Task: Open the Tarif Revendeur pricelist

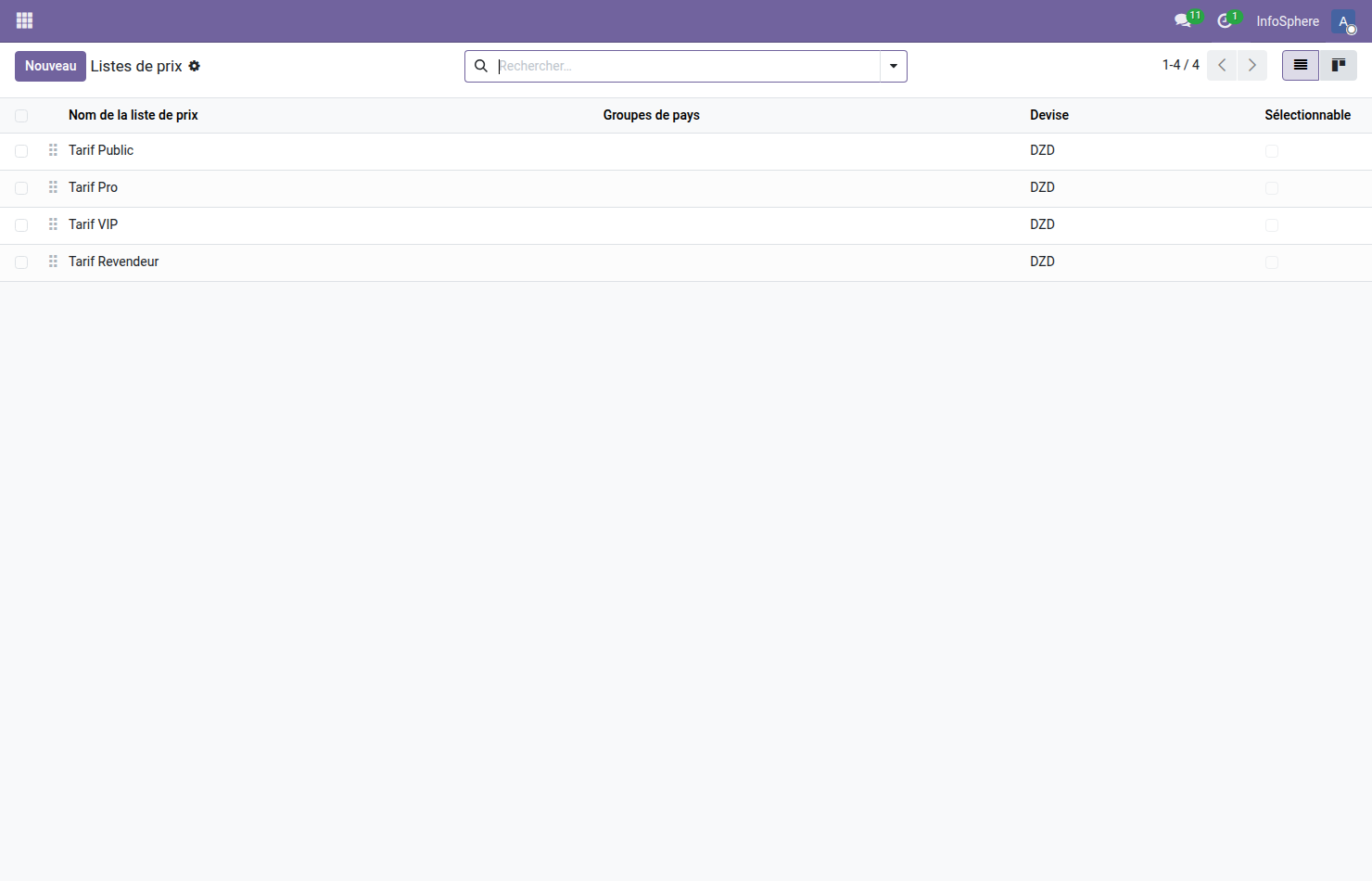Action: (x=113, y=262)
